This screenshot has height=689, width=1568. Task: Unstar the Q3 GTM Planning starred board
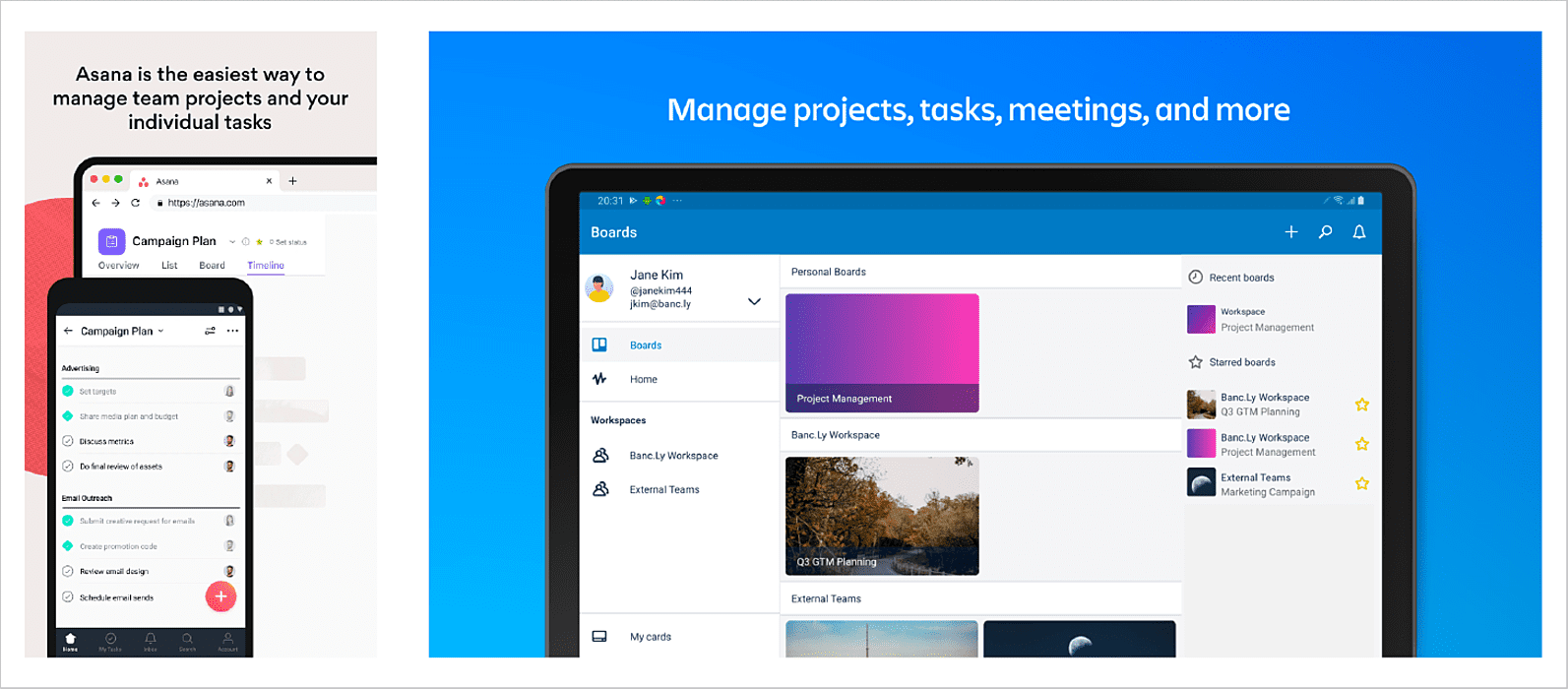click(1362, 405)
